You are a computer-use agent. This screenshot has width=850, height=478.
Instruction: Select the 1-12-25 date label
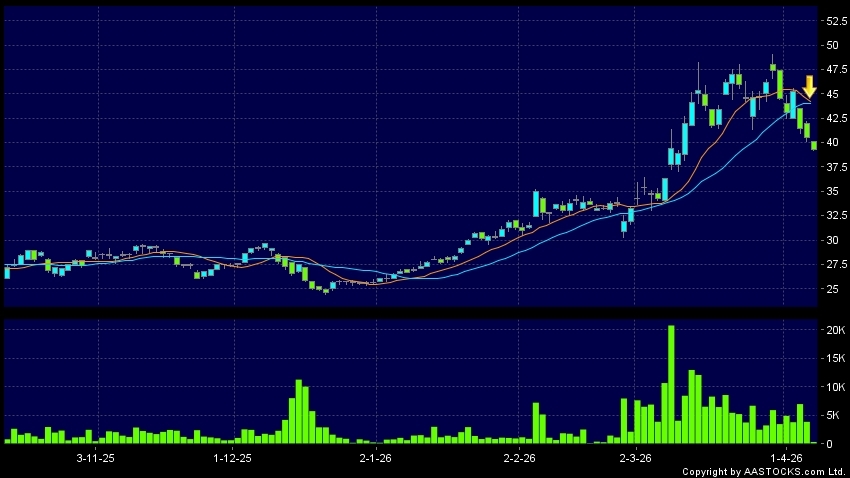(232, 457)
